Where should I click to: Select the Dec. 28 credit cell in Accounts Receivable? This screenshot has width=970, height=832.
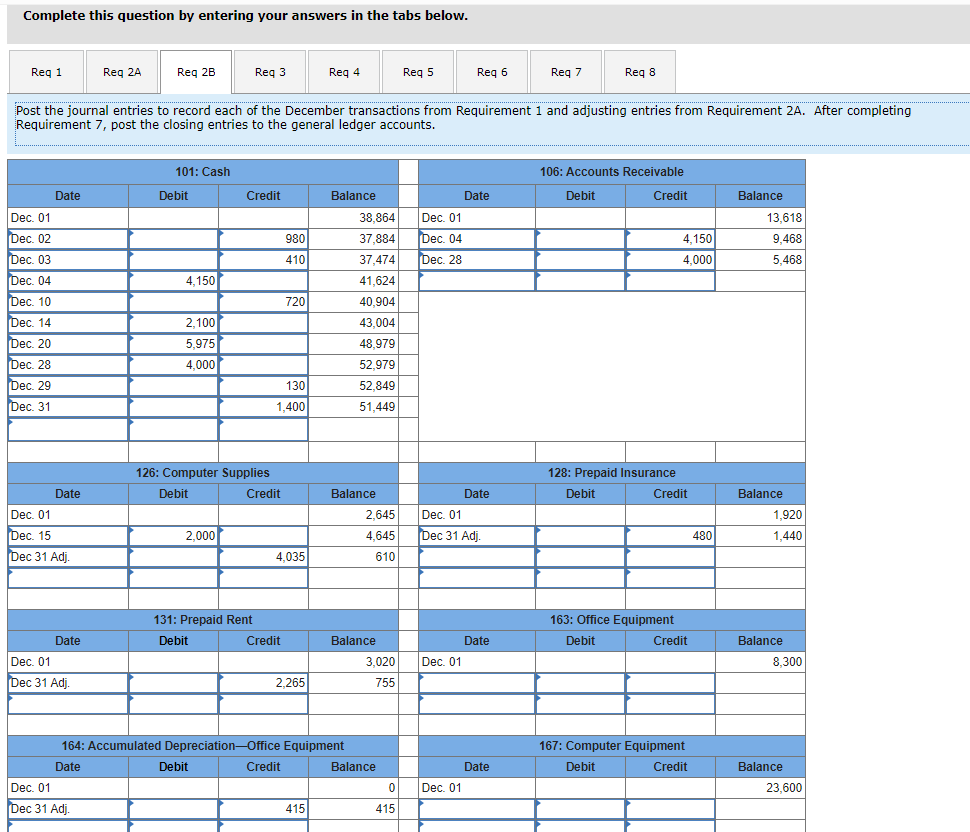[669, 259]
